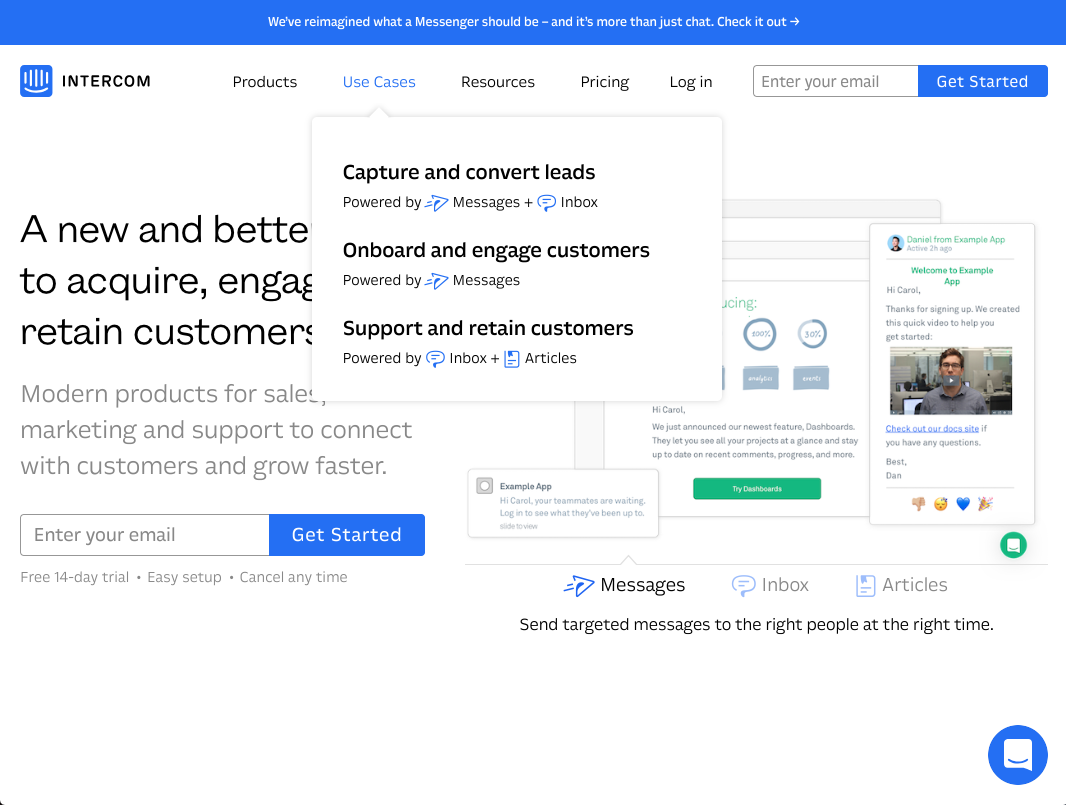Click the Messages paper-plane icon in product tabs
Viewport: 1066px width, 805px height.
(x=579, y=585)
